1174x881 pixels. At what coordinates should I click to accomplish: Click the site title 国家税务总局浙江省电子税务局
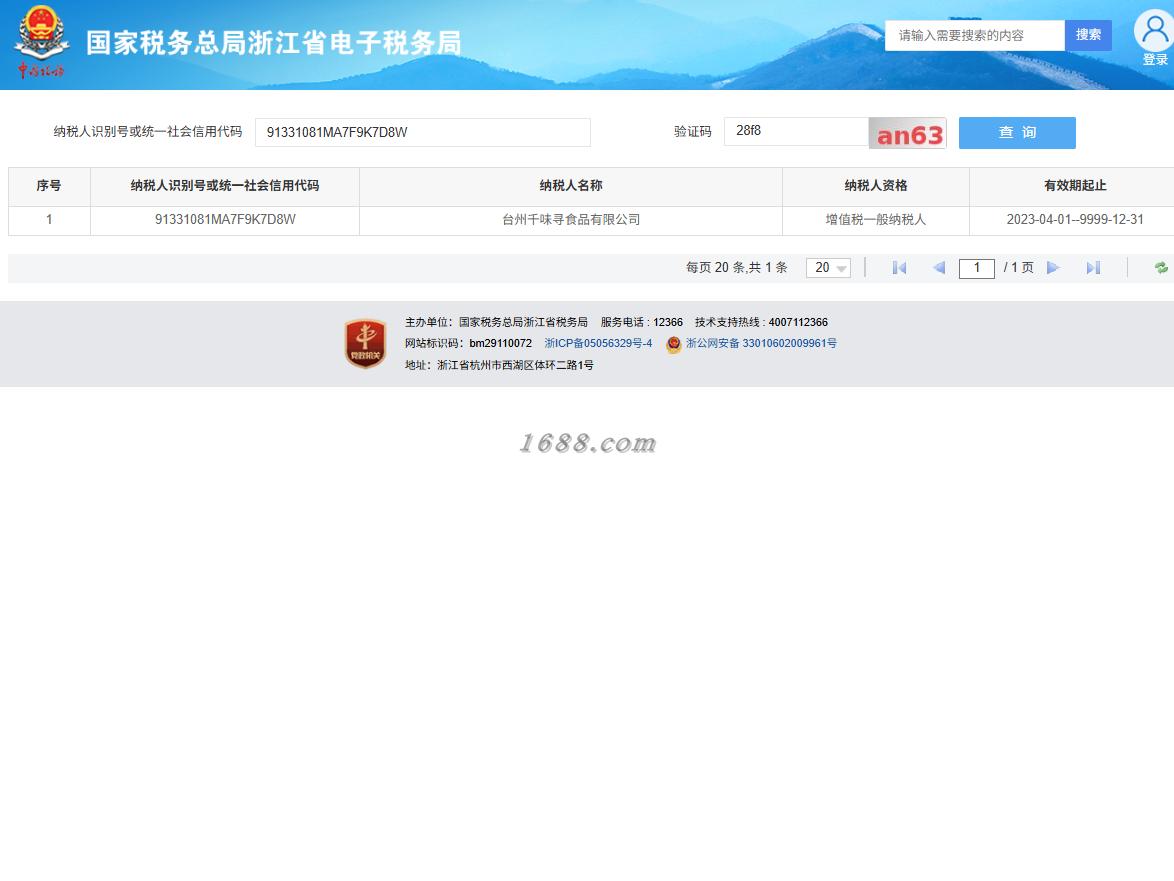273,43
